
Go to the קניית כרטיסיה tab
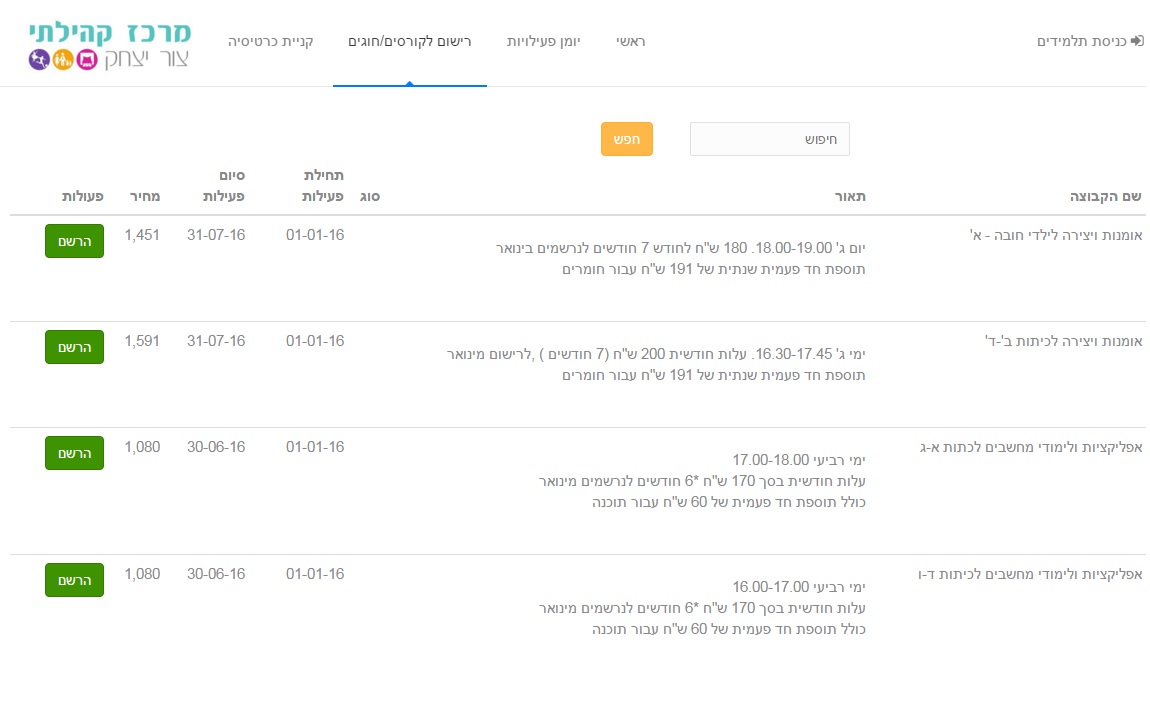[271, 42]
